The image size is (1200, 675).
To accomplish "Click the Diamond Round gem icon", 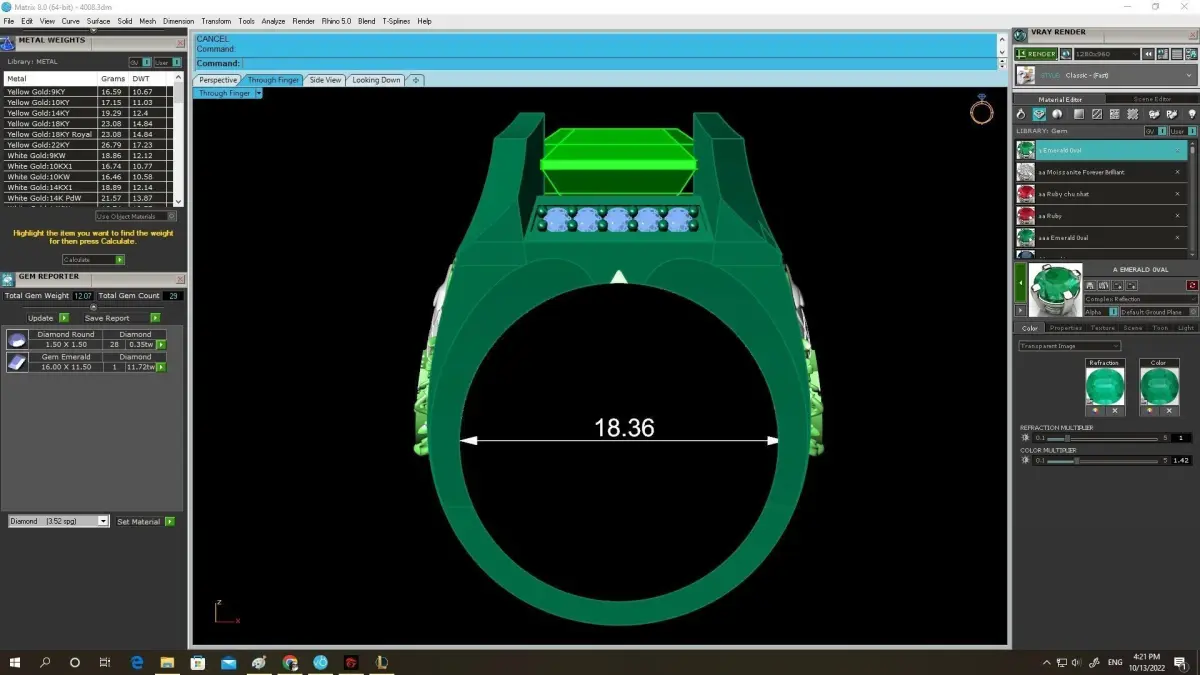I will pos(17,339).
